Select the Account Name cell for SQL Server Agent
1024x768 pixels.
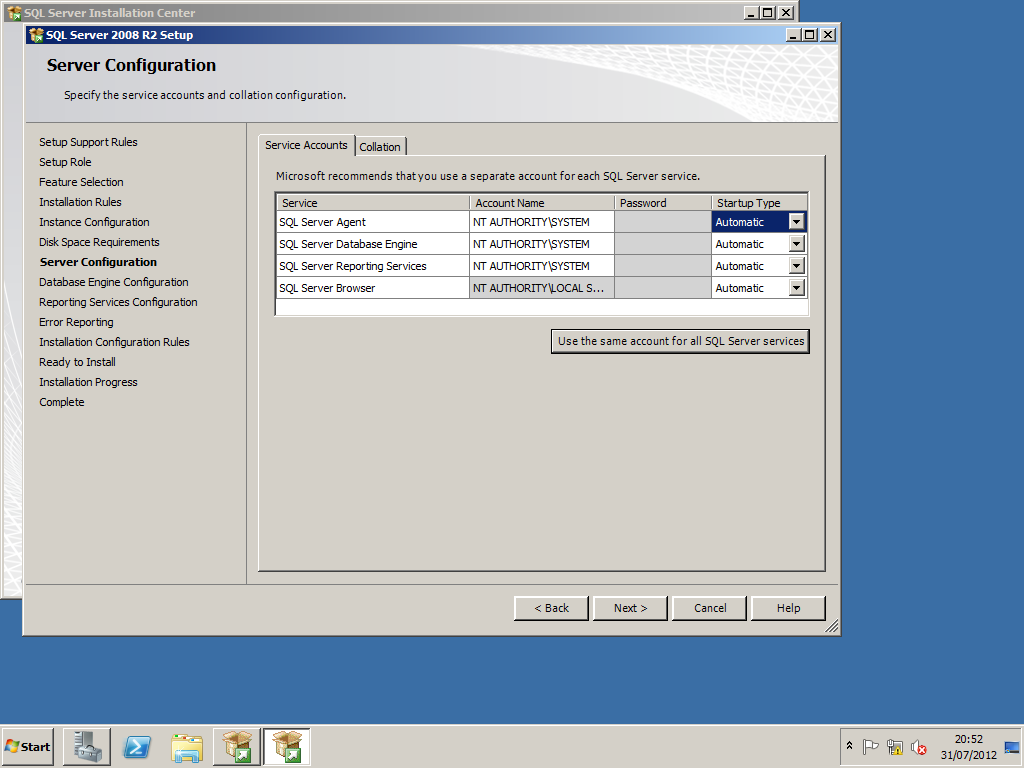pyautogui.click(x=542, y=222)
